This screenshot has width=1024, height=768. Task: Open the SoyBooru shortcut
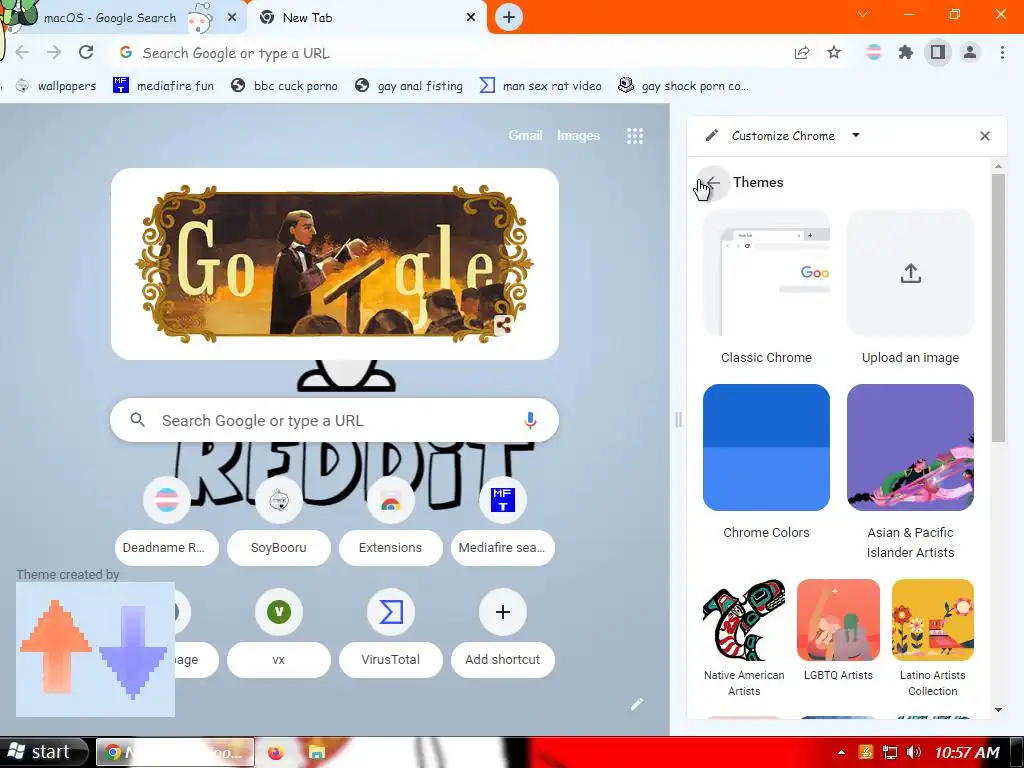pyautogui.click(x=279, y=521)
